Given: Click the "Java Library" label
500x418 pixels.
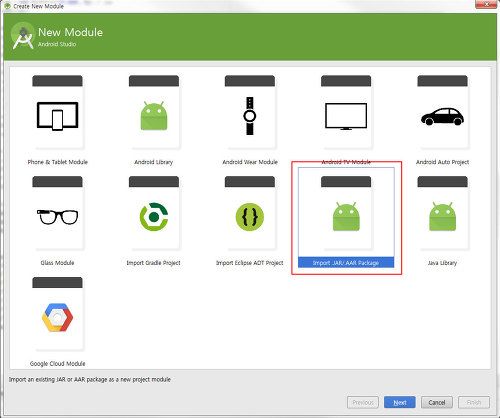Looking at the screenshot, I should (442, 263).
